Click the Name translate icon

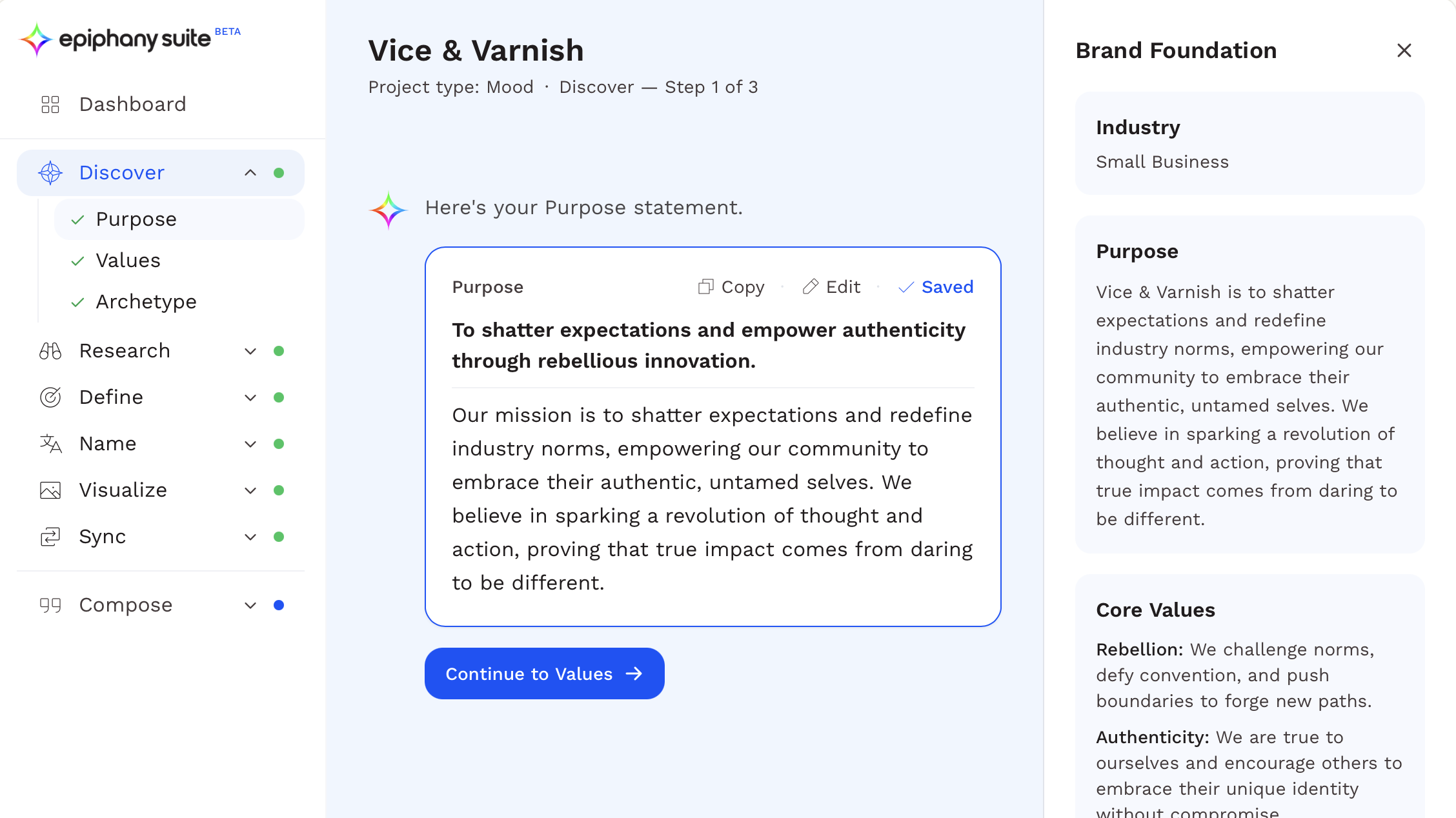[x=50, y=444]
